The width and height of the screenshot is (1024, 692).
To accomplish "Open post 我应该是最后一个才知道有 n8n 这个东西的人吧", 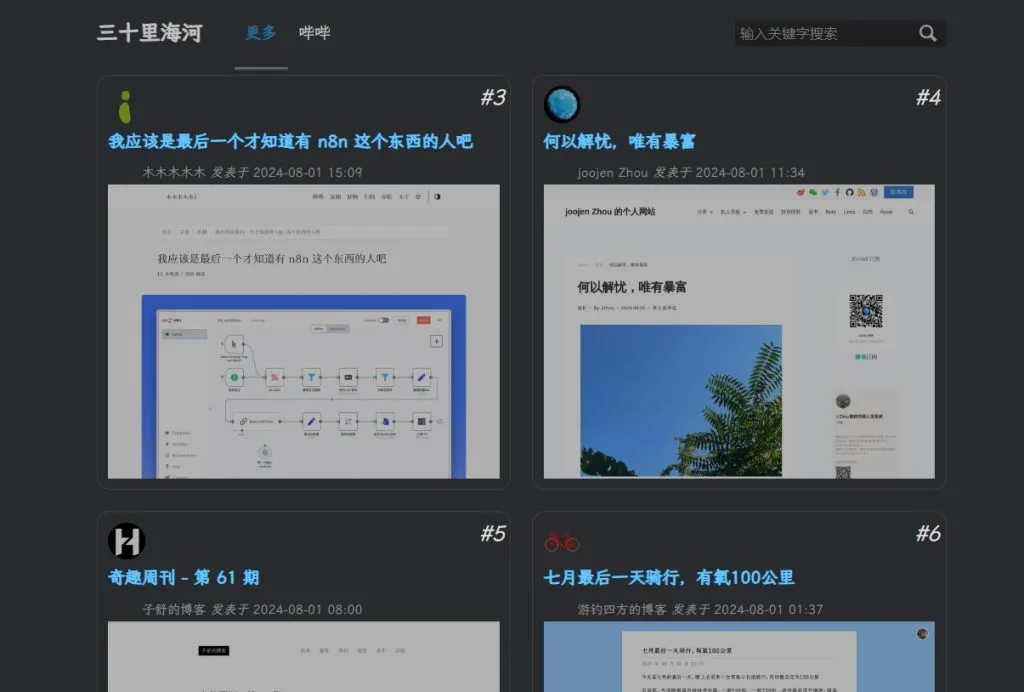I will pyautogui.click(x=291, y=142).
